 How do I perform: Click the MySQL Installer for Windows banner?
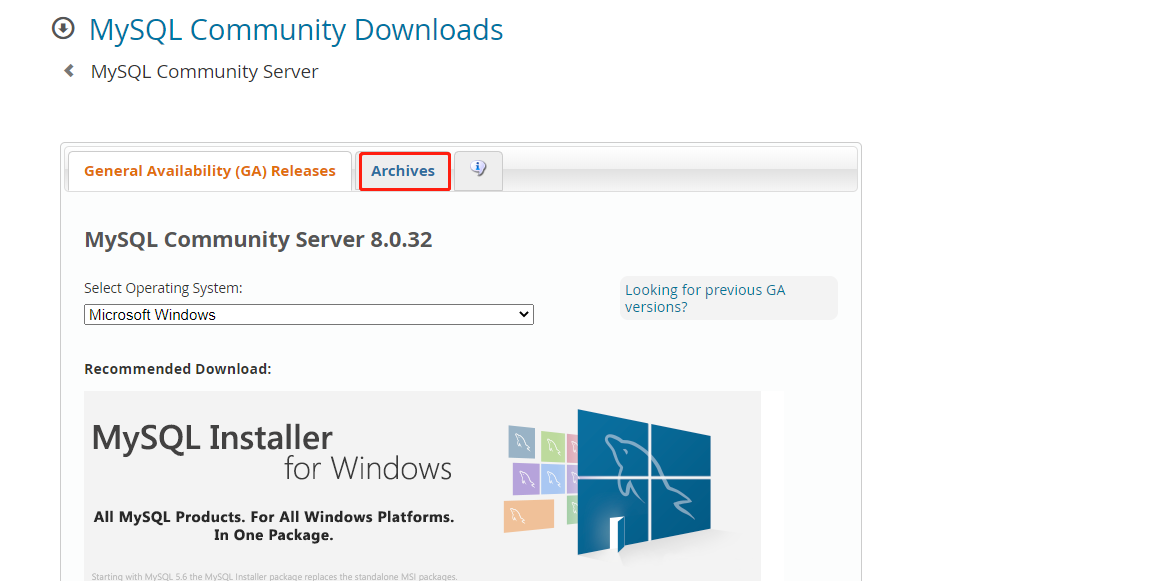[x=422, y=486]
